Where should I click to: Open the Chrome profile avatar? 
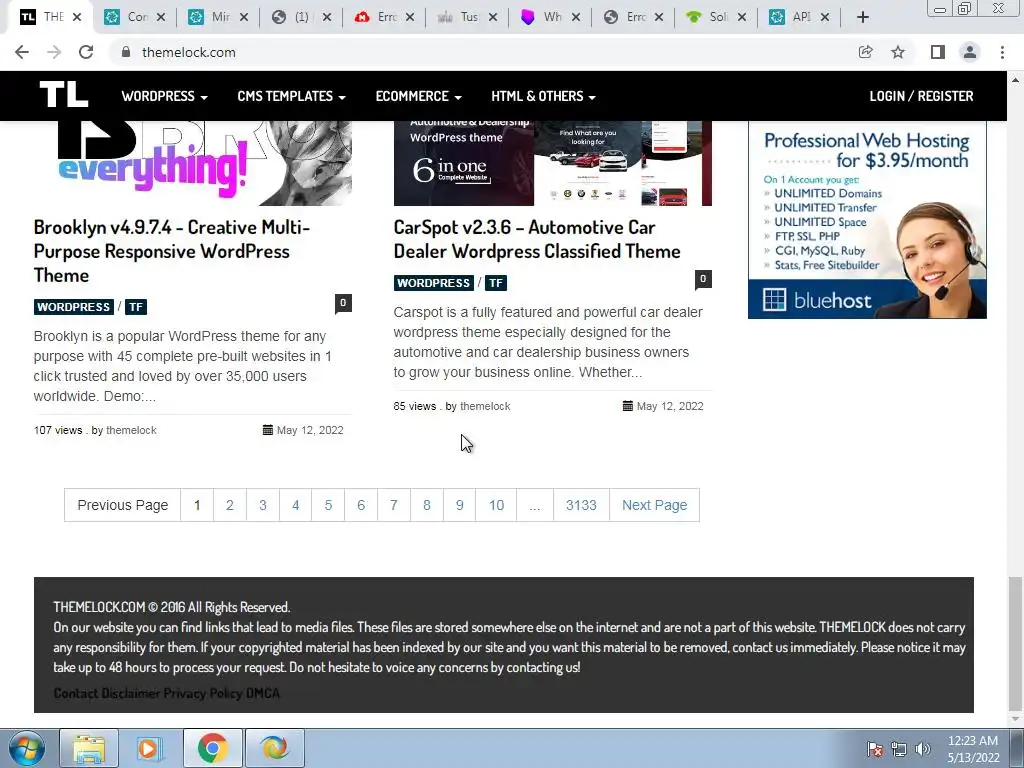click(970, 52)
